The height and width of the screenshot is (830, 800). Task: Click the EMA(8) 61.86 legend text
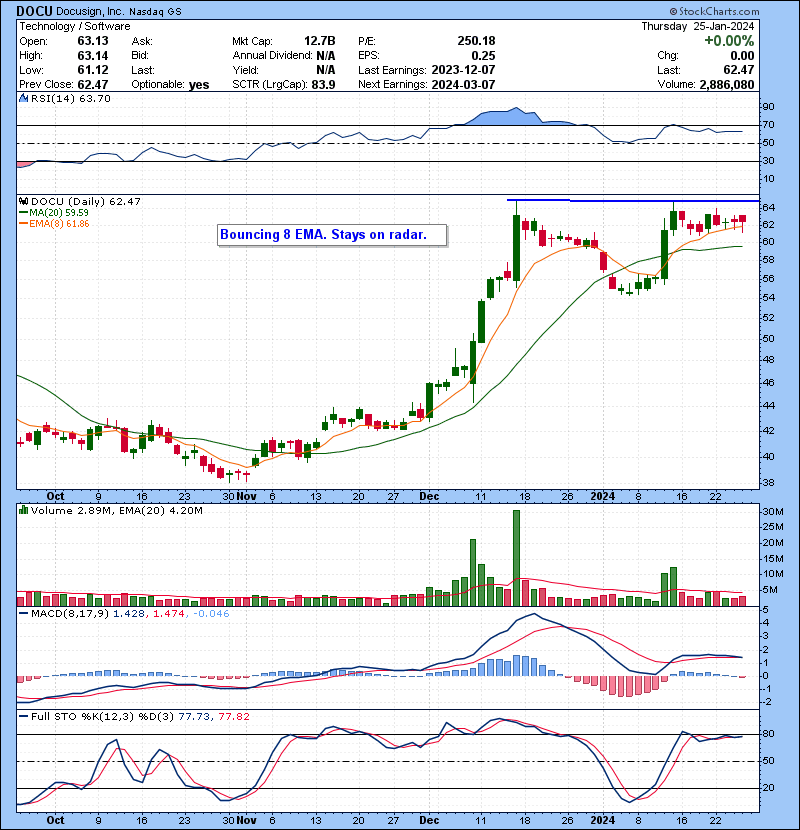point(59,224)
